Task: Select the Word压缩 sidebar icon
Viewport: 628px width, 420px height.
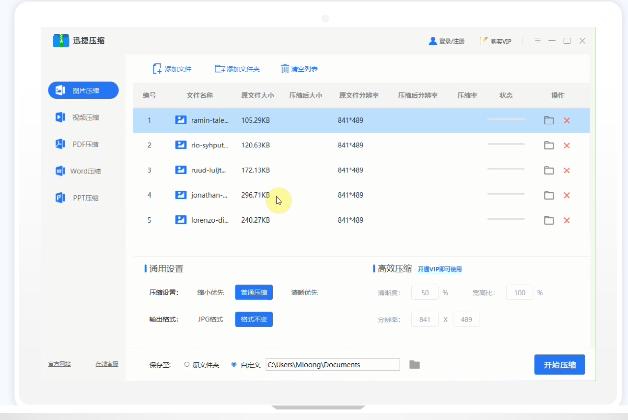Action: click(x=62, y=171)
